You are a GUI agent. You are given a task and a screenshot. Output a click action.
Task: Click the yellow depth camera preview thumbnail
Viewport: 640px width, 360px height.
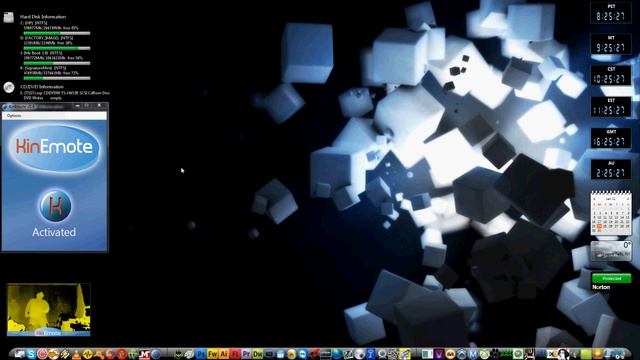[x=49, y=310]
